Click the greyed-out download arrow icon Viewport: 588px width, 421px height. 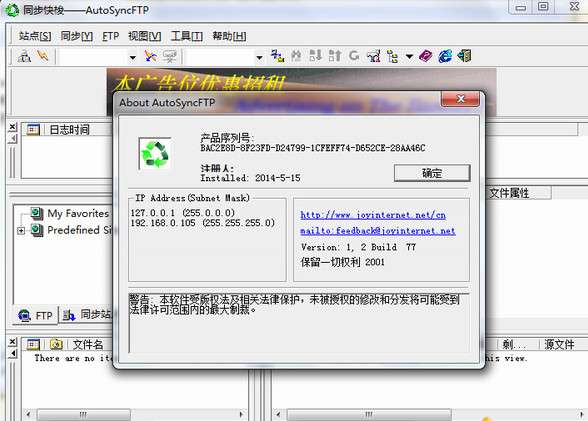pyautogui.click(x=315, y=56)
